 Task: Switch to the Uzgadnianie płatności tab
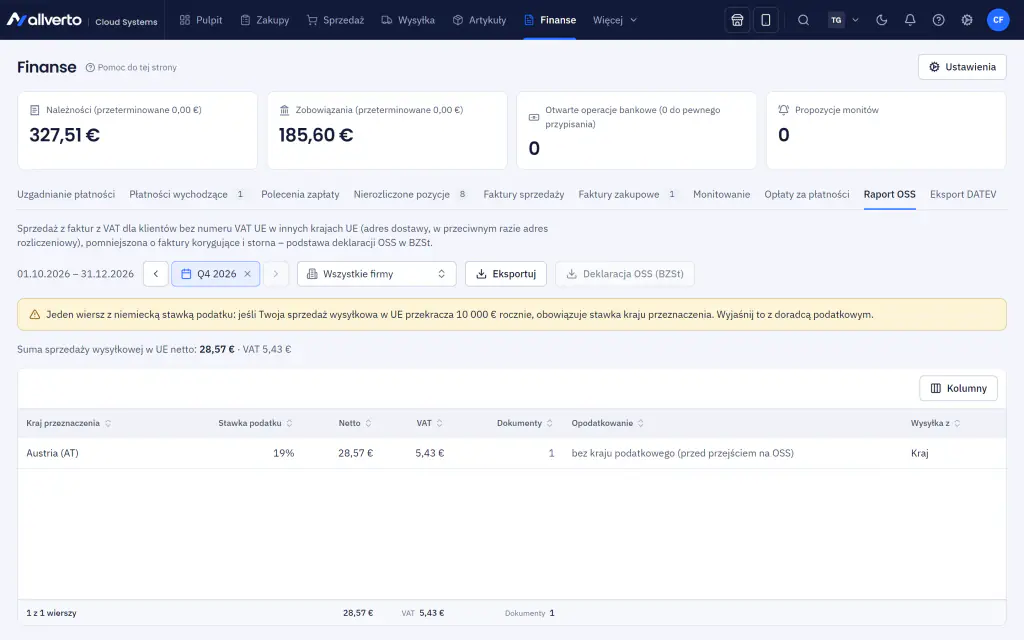pyautogui.click(x=66, y=195)
